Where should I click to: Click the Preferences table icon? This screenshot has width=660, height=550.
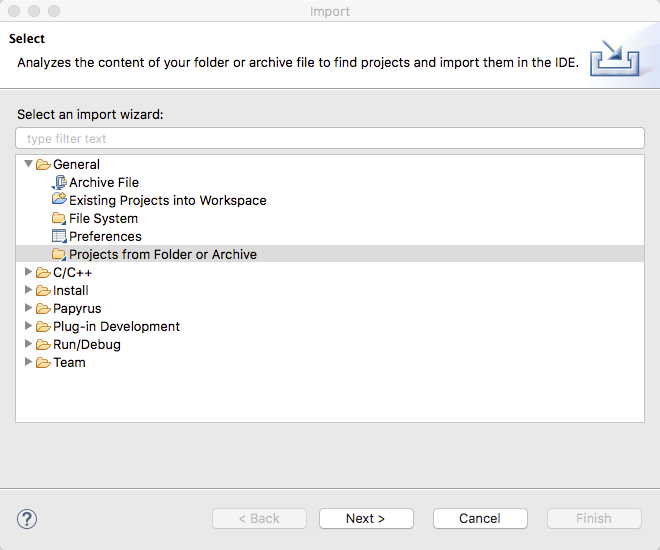[x=59, y=236]
